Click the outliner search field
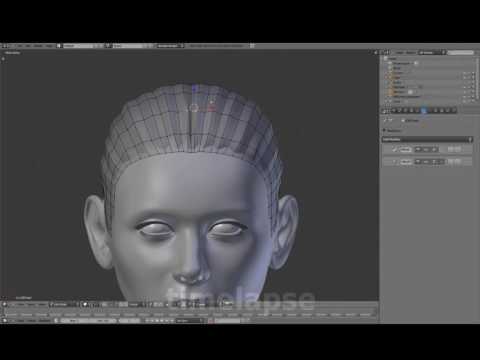This screenshot has width=480, height=360. [461, 52]
